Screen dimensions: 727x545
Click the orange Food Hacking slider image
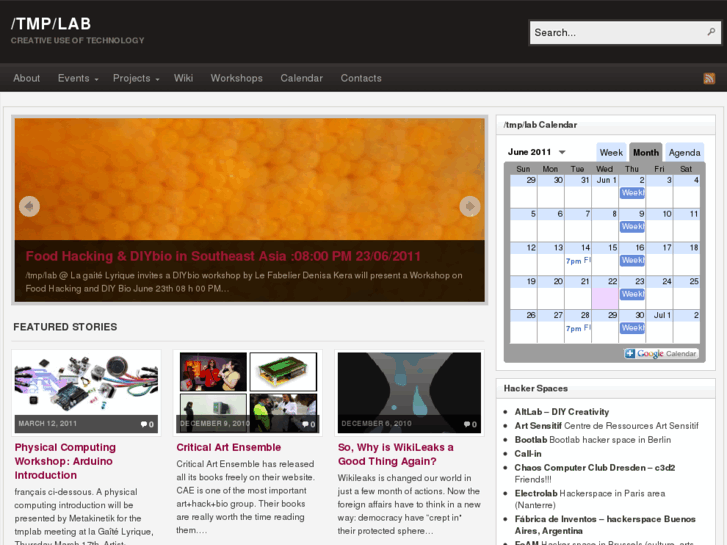point(249,179)
